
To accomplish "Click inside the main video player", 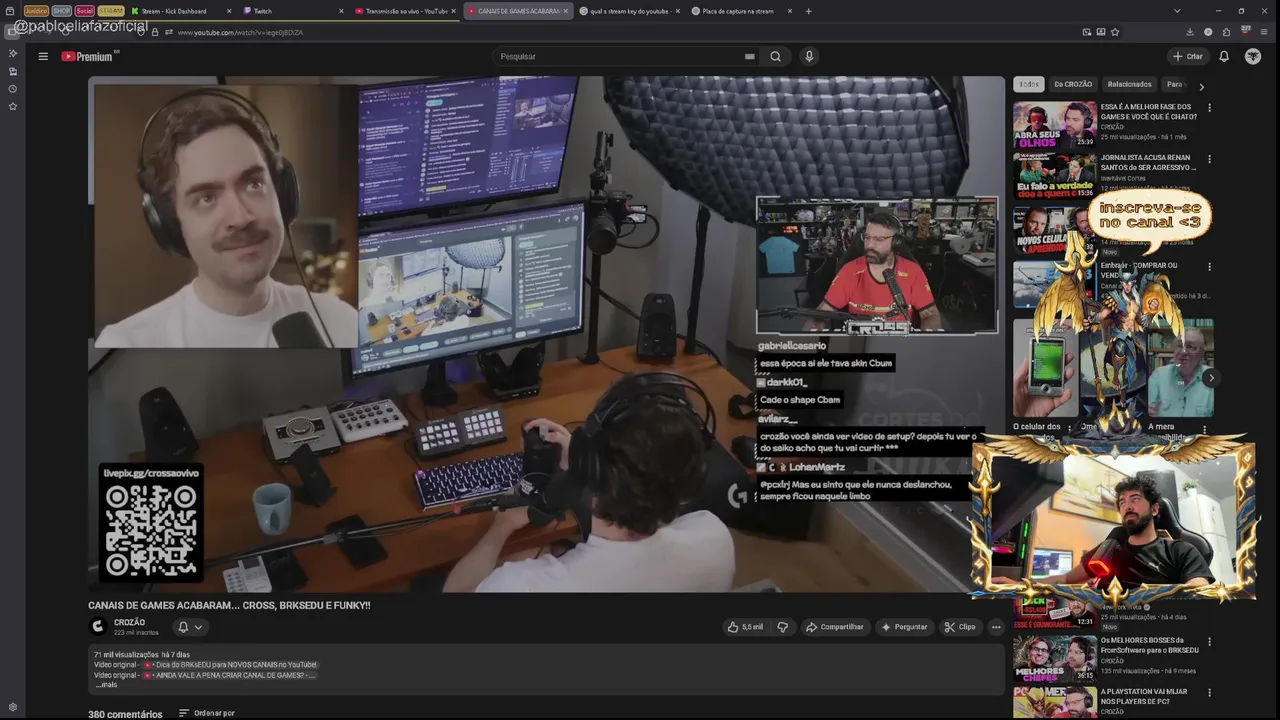I will point(546,334).
